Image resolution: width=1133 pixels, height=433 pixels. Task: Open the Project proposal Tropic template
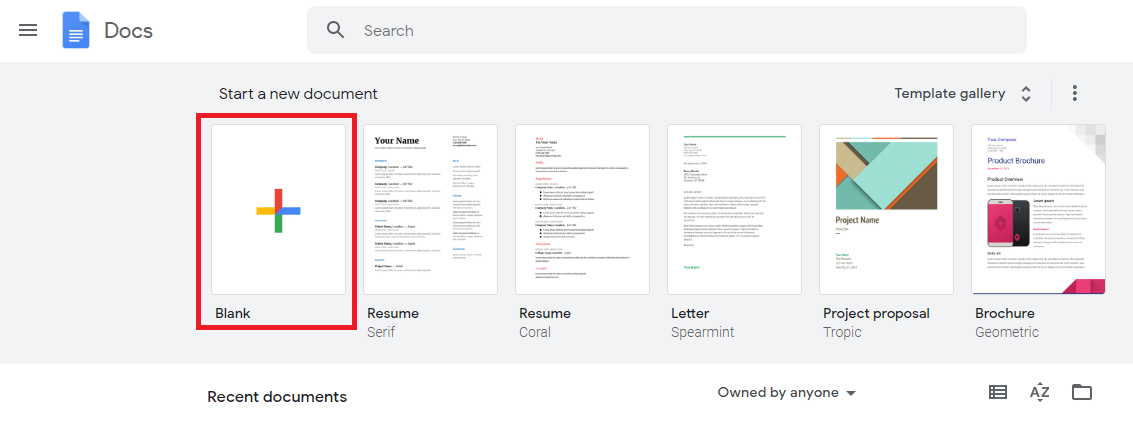tap(886, 209)
